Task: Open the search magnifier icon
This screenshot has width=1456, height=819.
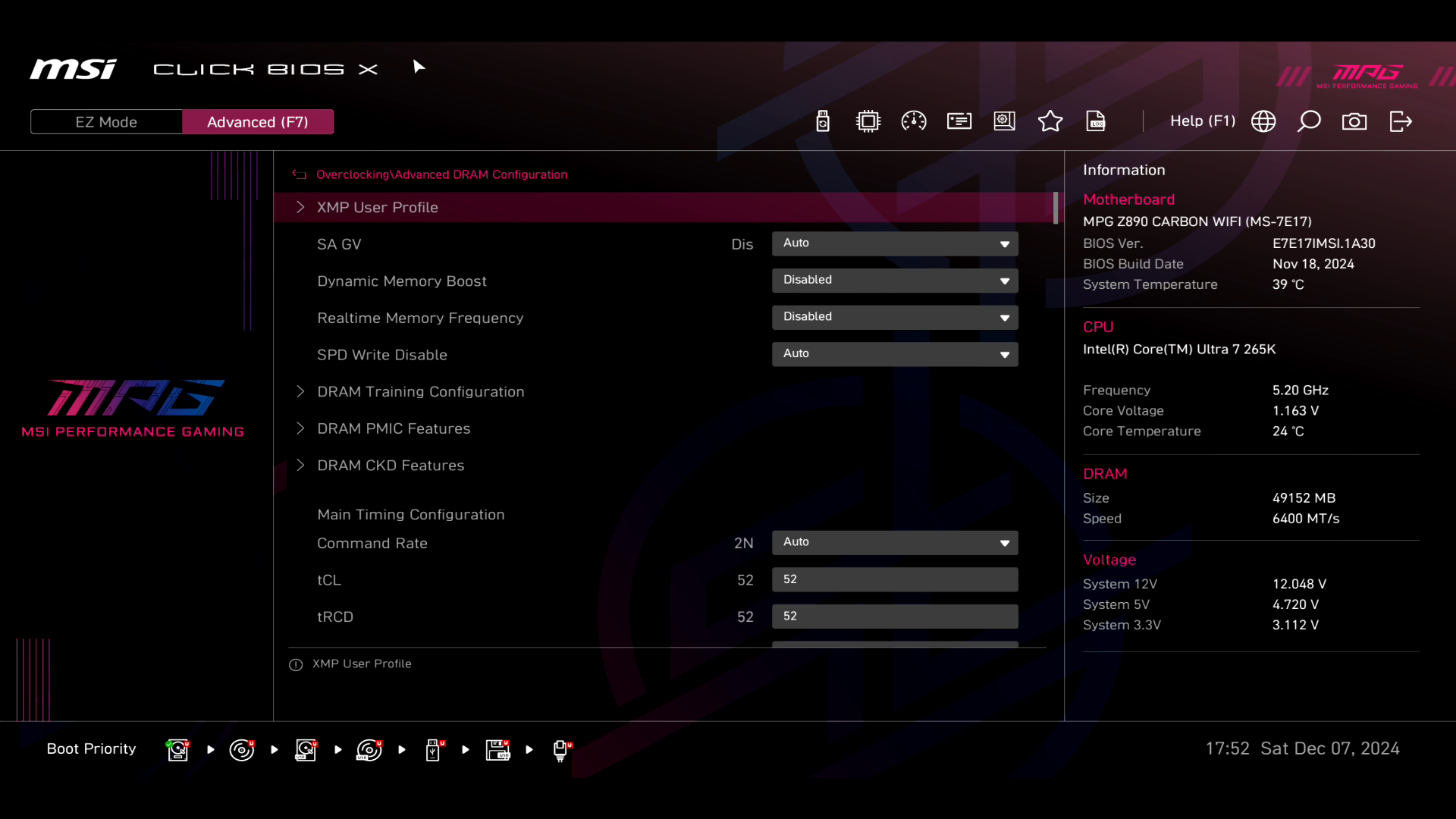Action: tap(1309, 121)
